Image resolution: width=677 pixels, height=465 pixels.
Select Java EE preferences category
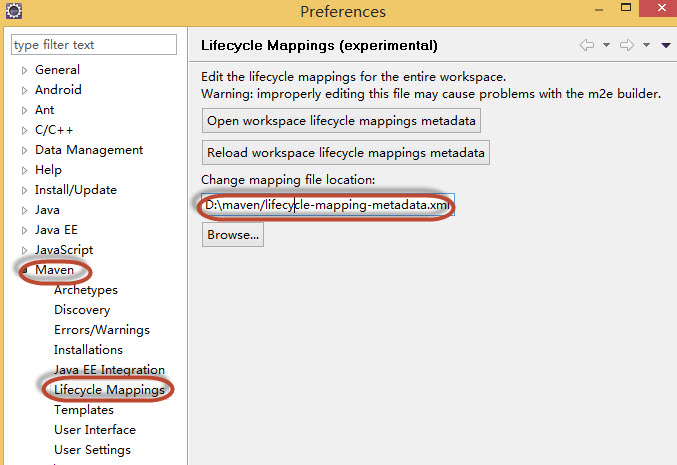tap(56, 230)
